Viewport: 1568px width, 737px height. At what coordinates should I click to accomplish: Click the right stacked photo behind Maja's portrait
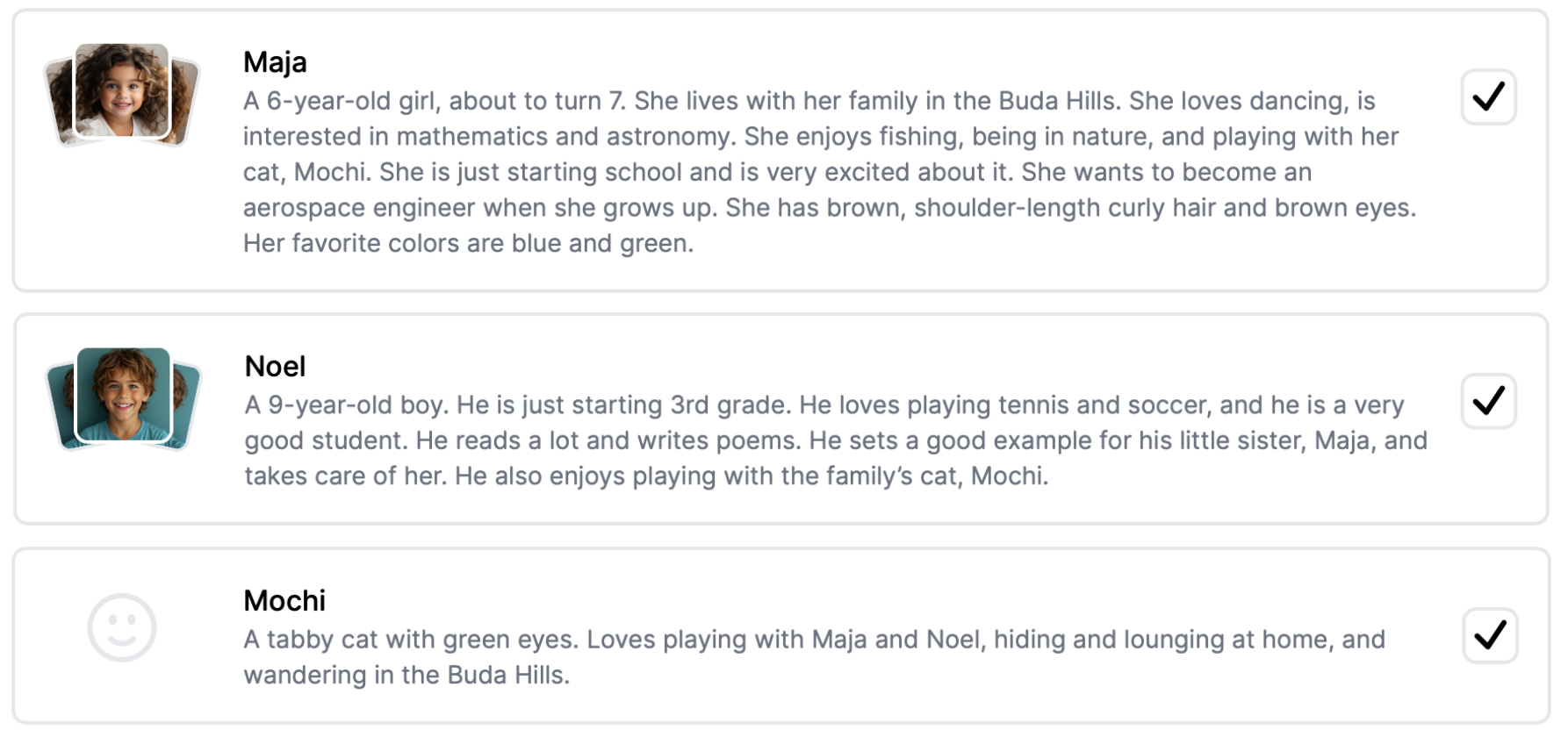185,103
